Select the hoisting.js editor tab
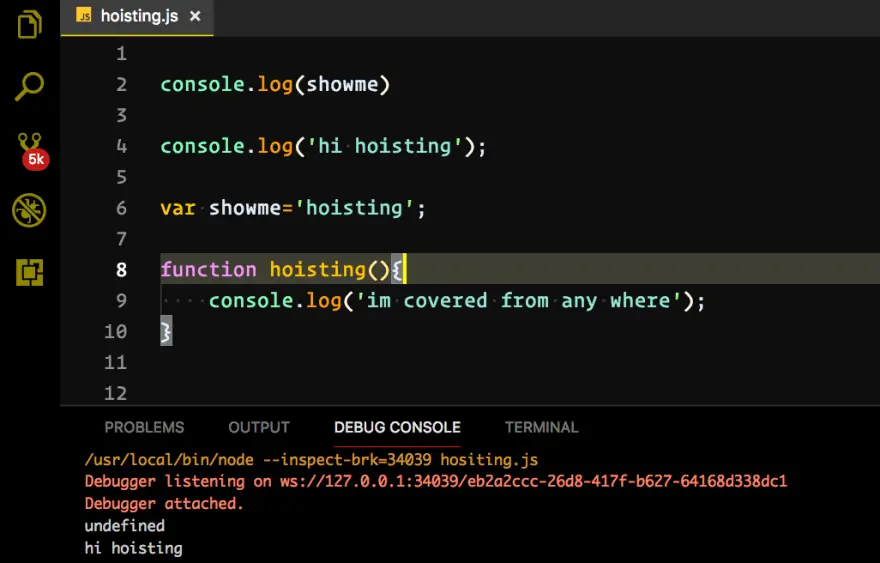 pyautogui.click(x=137, y=17)
